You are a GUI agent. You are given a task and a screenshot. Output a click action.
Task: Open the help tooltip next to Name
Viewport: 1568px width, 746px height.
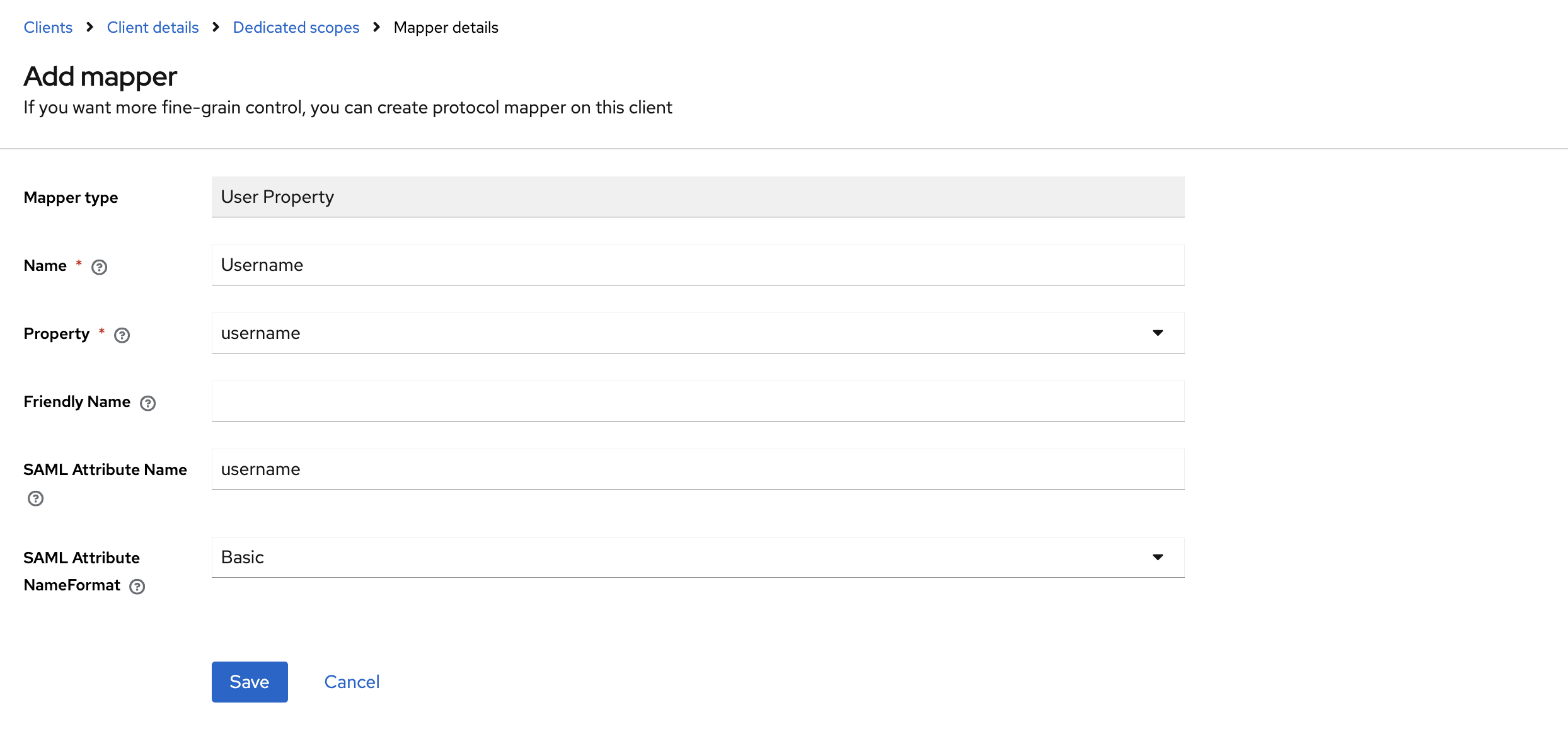tap(98, 267)
